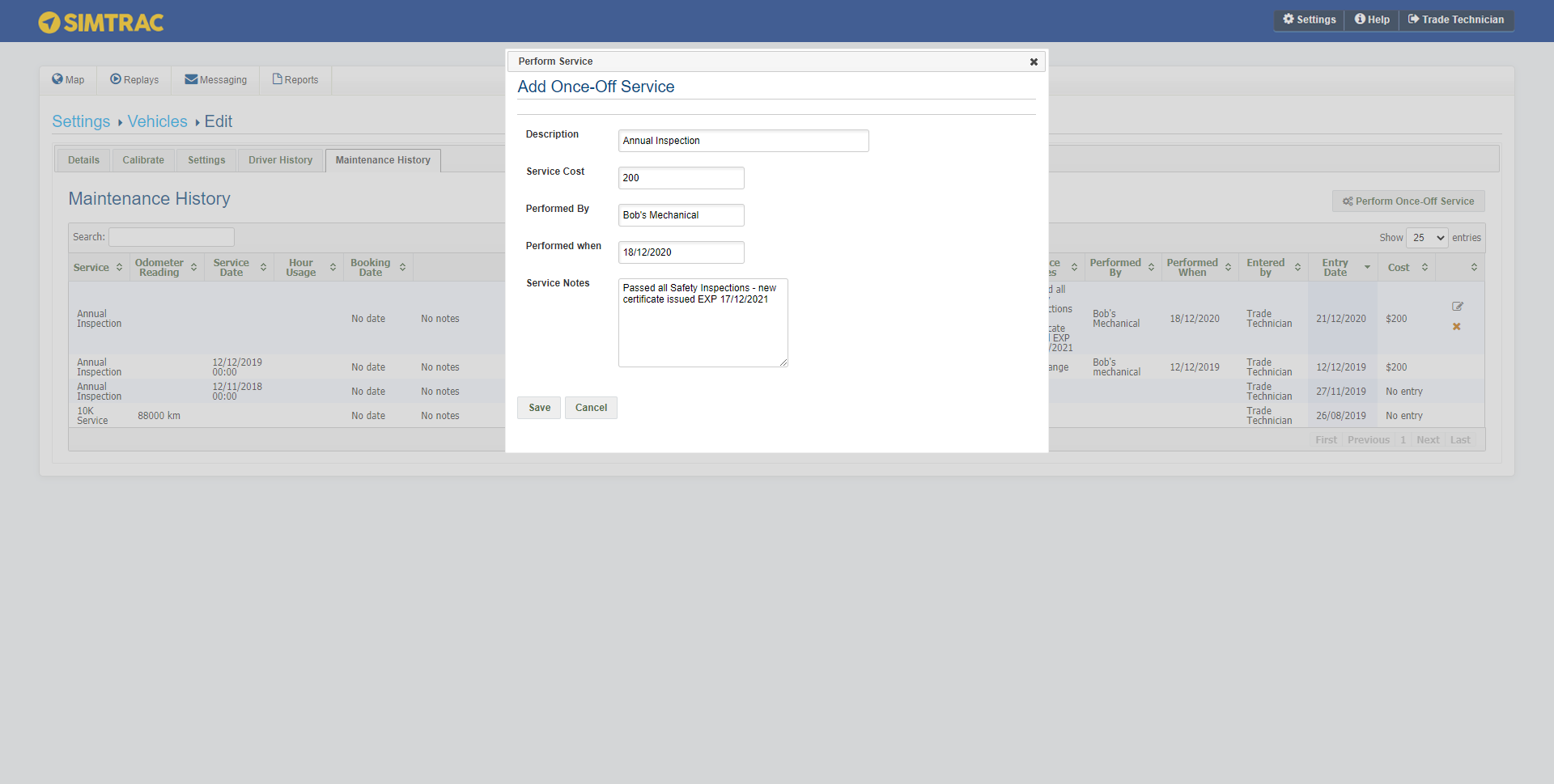Go to Settings breadcrumb link

[x=81, y=121]
